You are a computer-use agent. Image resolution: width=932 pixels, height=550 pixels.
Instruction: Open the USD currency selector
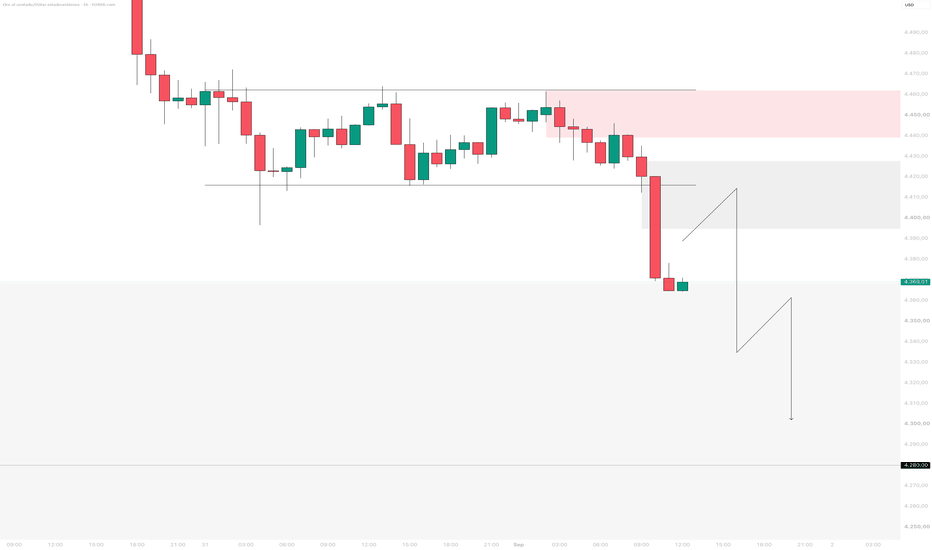click(x=909, y=5)
